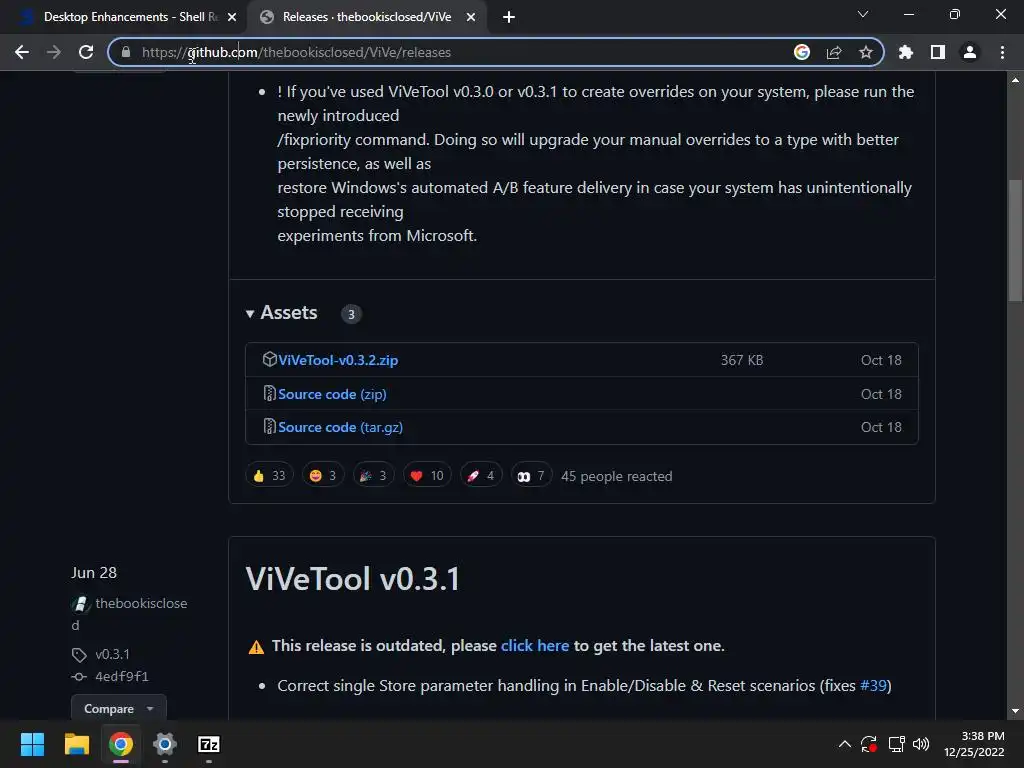The image size is (1024, 768).
Task: Open the volume speaker icon
Action: 921,744
